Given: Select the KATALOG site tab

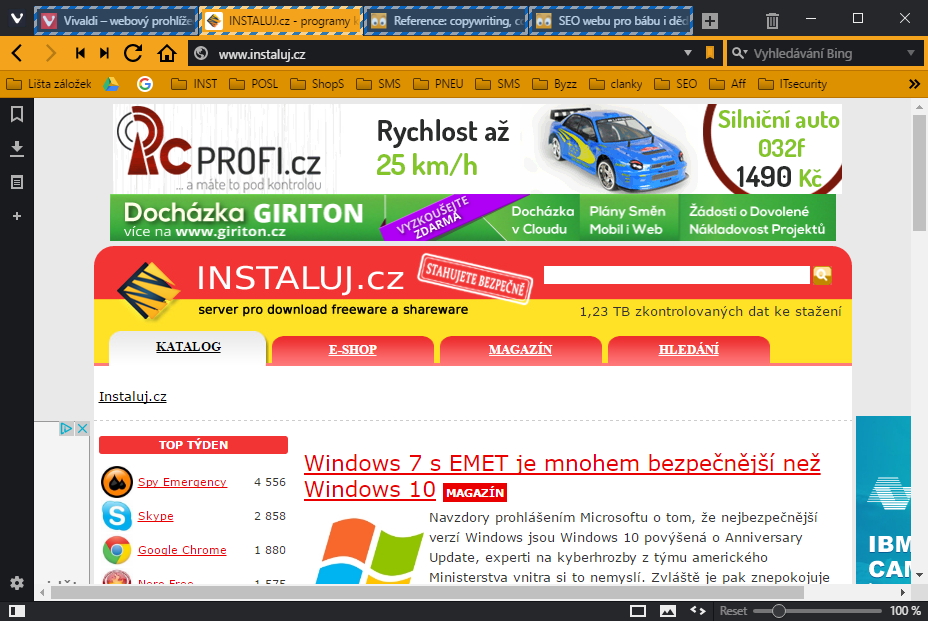Looking at the screenshot, I should [x=188, y=347].
